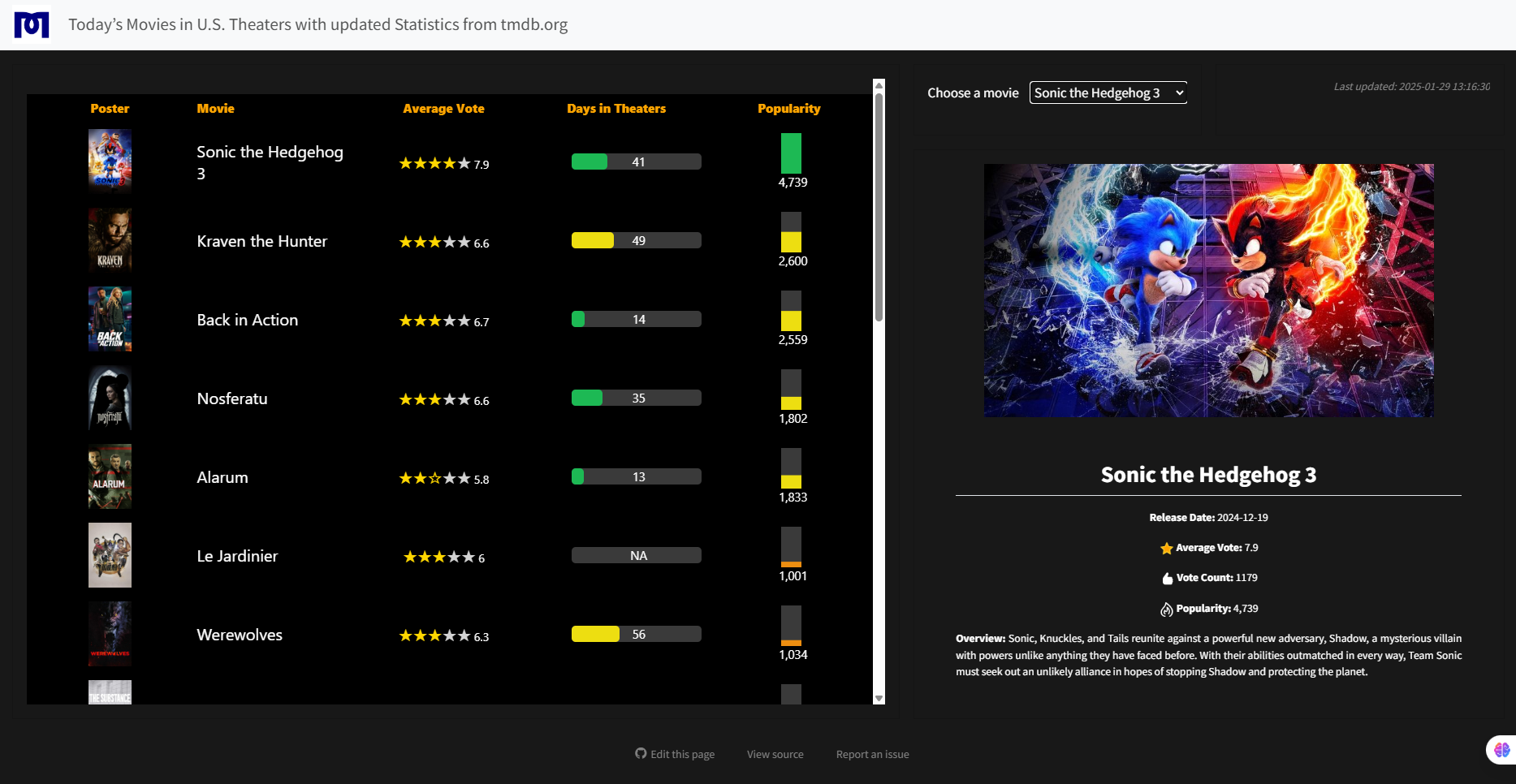
Task: Select the Werewolves movie title
Action: [x=240, y=635]
